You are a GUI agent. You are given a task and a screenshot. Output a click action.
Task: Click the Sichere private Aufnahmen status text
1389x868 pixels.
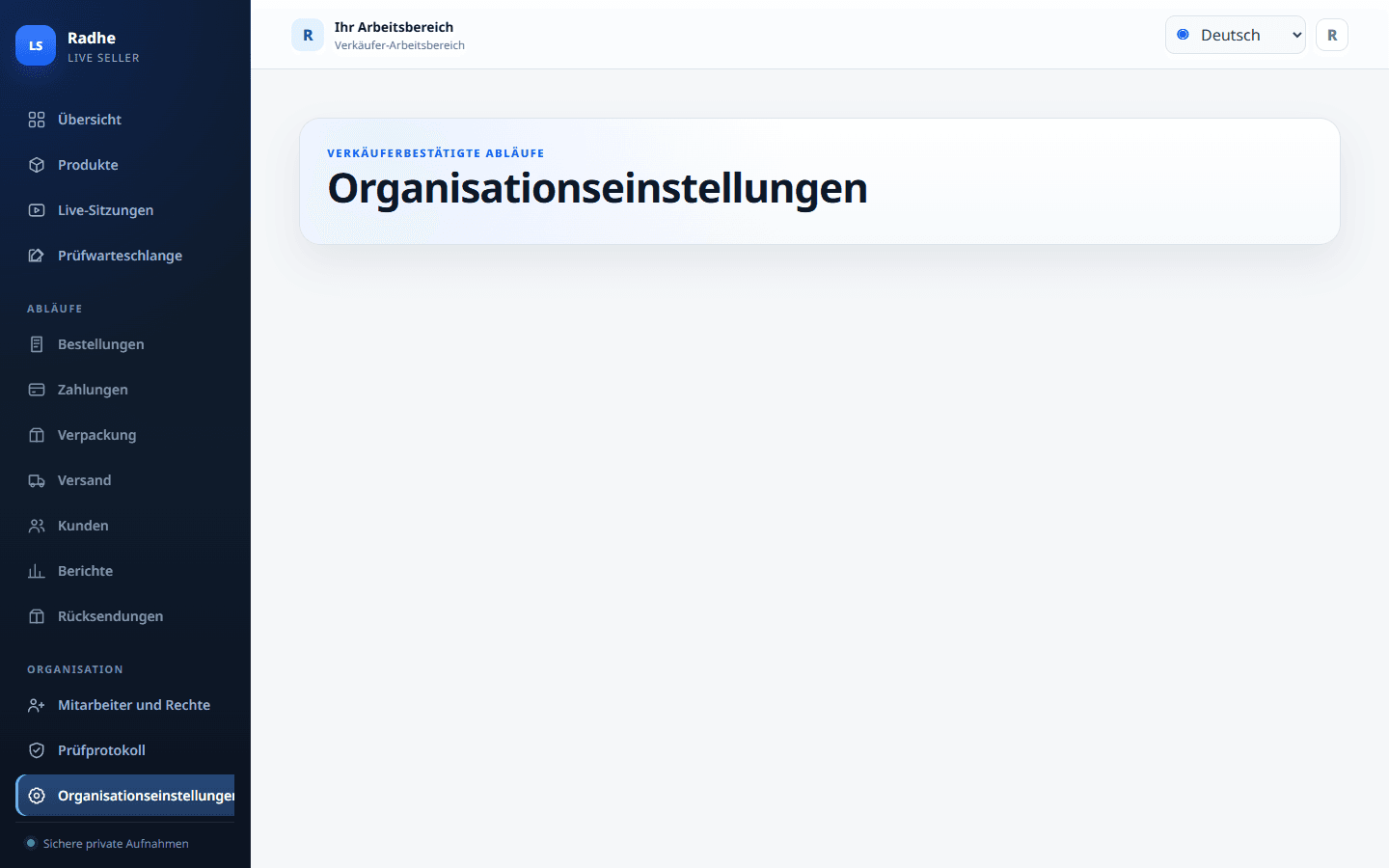pyautogui.click(x=116, y=844)
